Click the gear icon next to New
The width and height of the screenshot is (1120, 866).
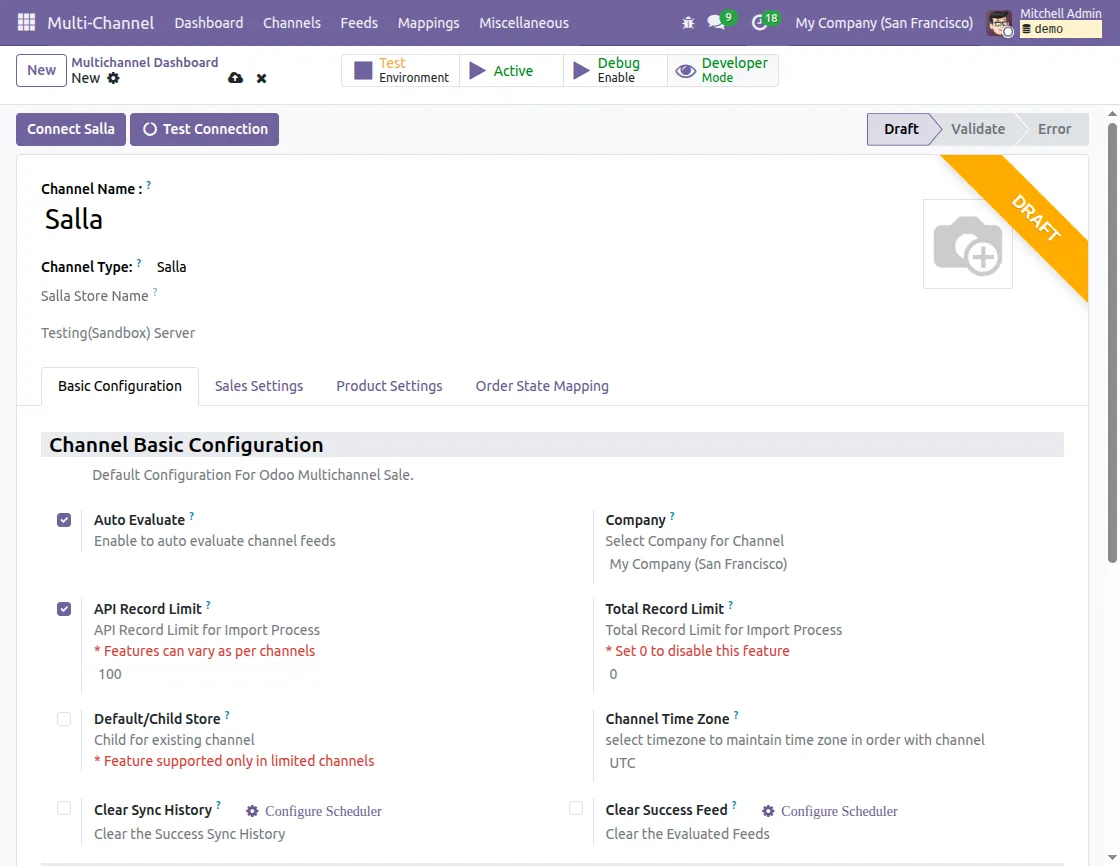click(x=113, y=78)
